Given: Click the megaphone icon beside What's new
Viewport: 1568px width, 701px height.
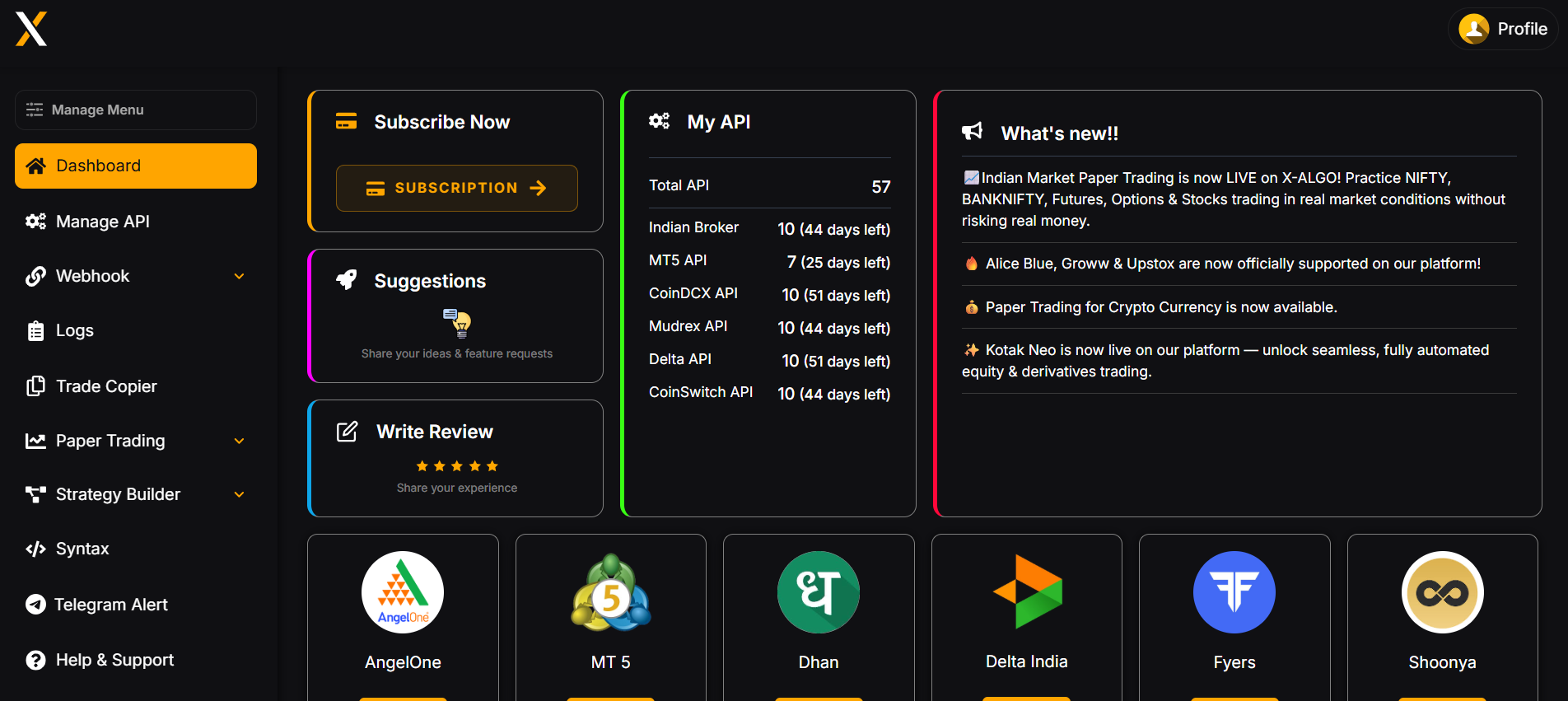Looking at the screenshot, I should 973,132.
